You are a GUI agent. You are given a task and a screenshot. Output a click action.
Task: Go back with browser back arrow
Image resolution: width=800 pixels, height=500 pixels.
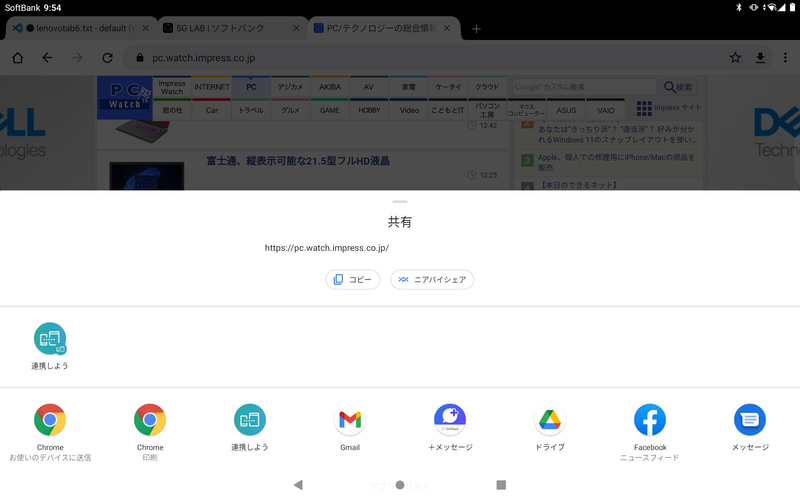(47, 58)
